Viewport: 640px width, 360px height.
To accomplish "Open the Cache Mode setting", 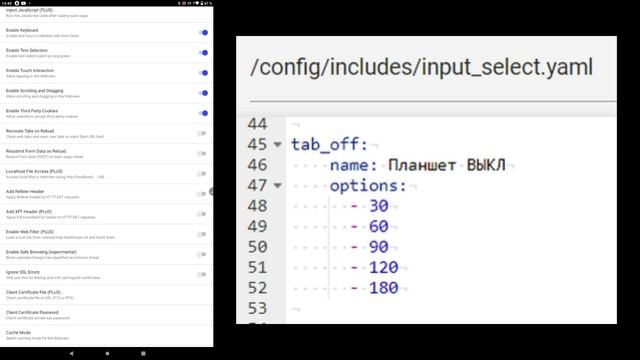I will pos(107,335).
